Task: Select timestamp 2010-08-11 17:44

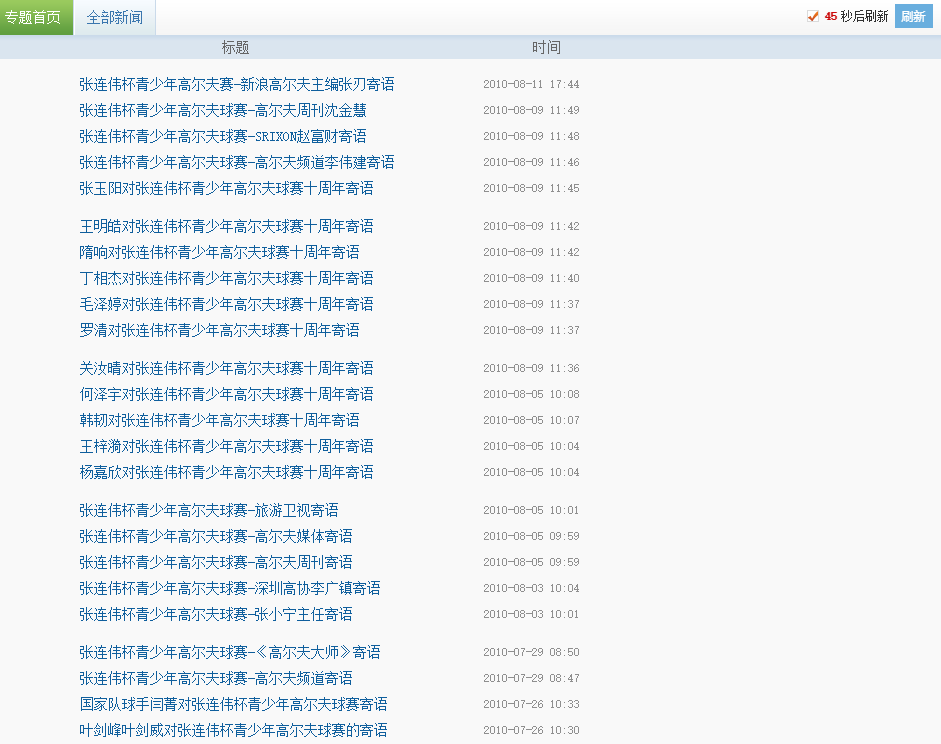Action: point(531,85)
